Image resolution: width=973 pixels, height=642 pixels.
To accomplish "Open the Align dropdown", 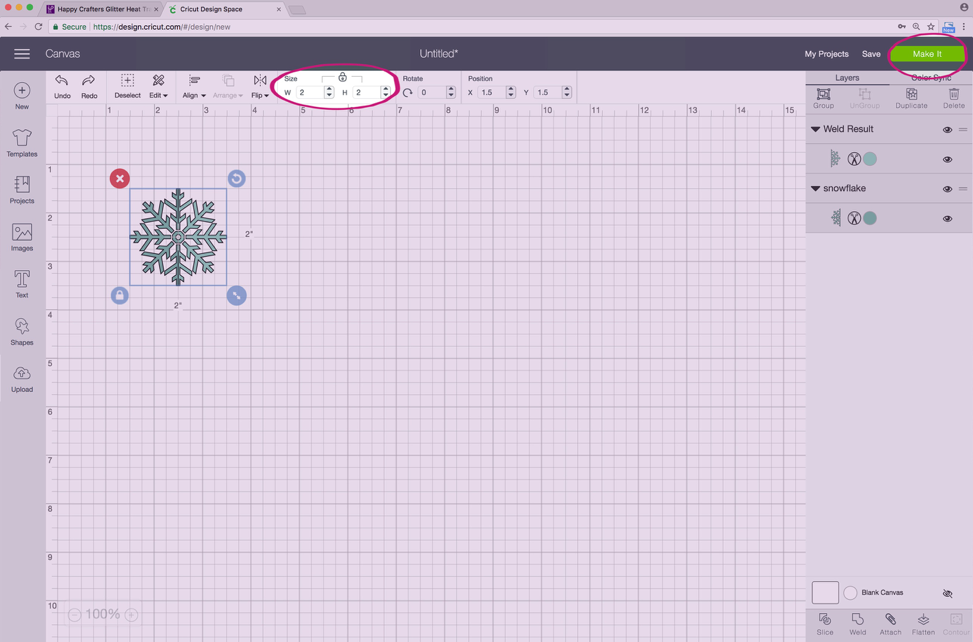I will coord(194,86).
